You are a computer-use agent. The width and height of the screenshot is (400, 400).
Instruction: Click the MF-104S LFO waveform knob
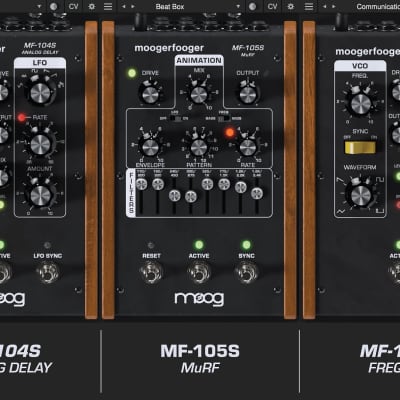tap(40, 92)
